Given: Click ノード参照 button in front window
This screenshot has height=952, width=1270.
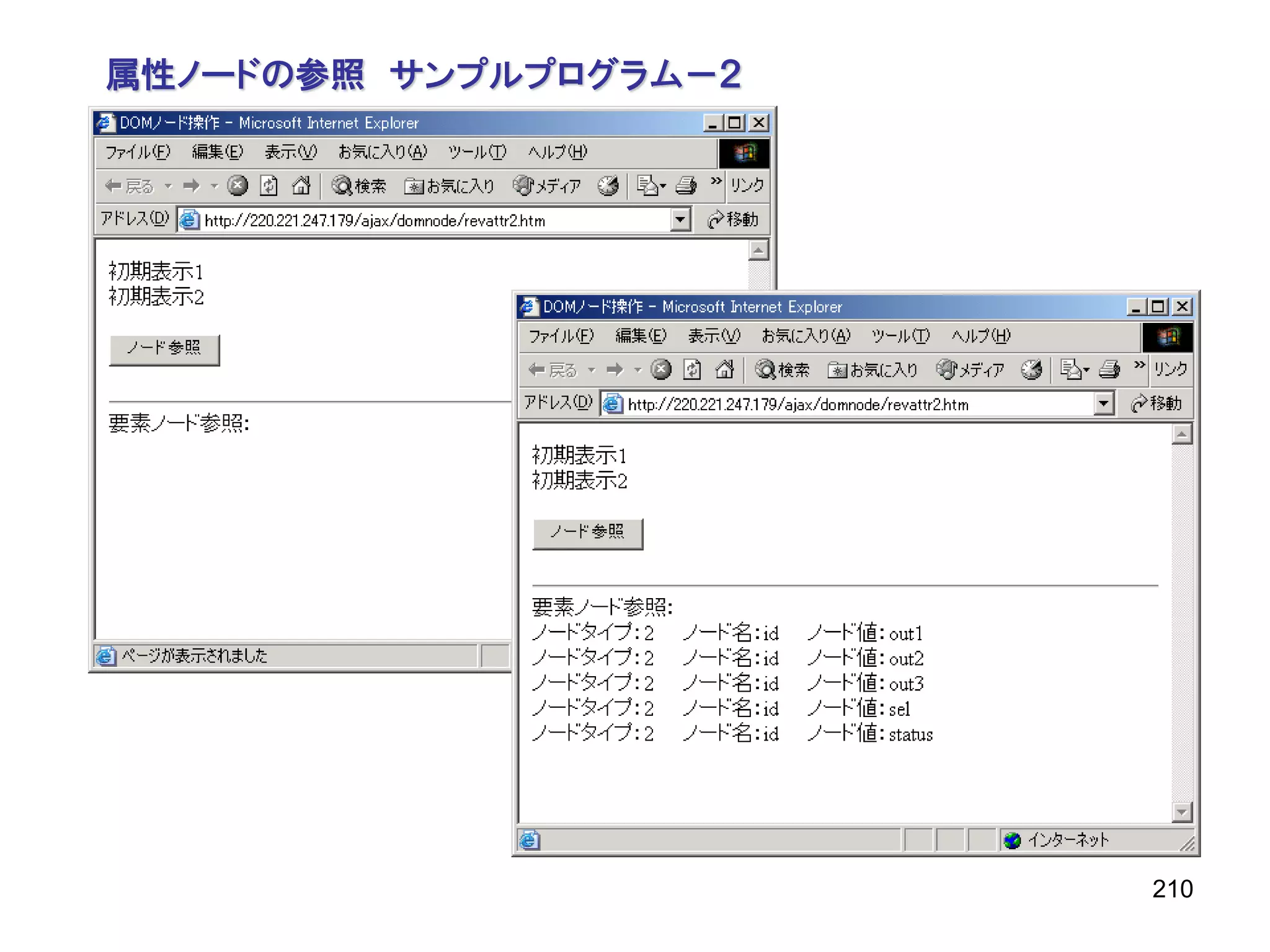Looking at the screenshot, I should [588, 533].
